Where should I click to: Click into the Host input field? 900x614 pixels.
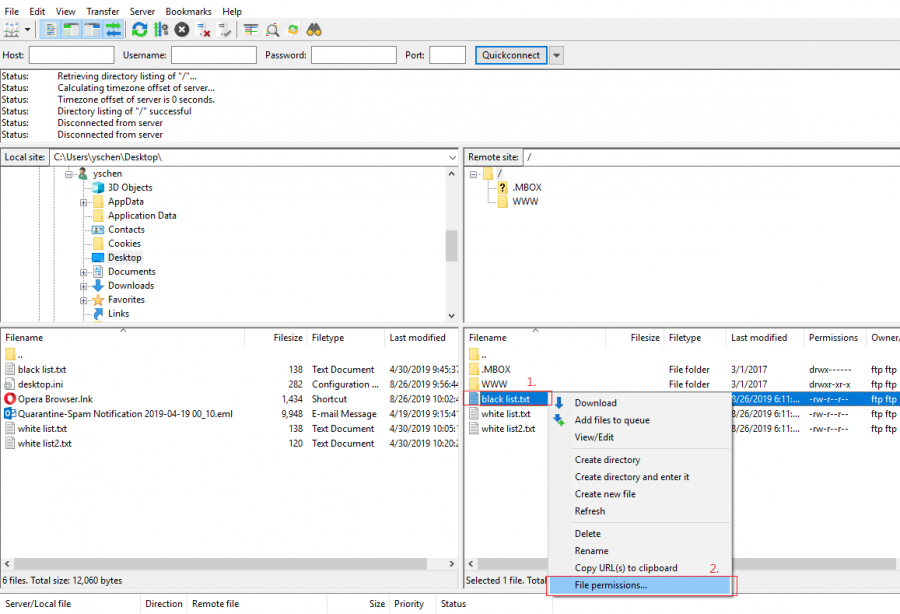click(71, 55)
